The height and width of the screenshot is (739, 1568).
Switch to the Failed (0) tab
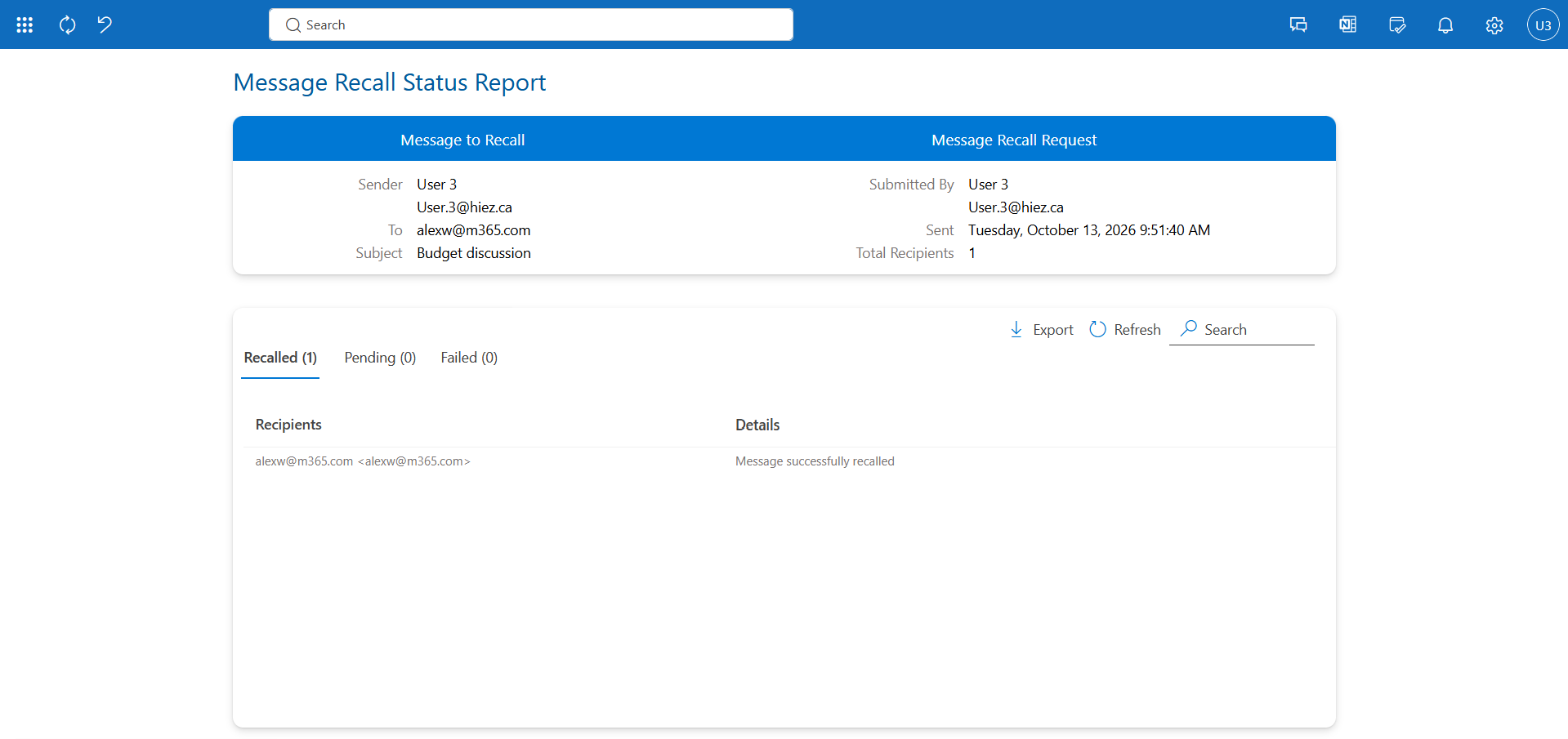(469, 358)
